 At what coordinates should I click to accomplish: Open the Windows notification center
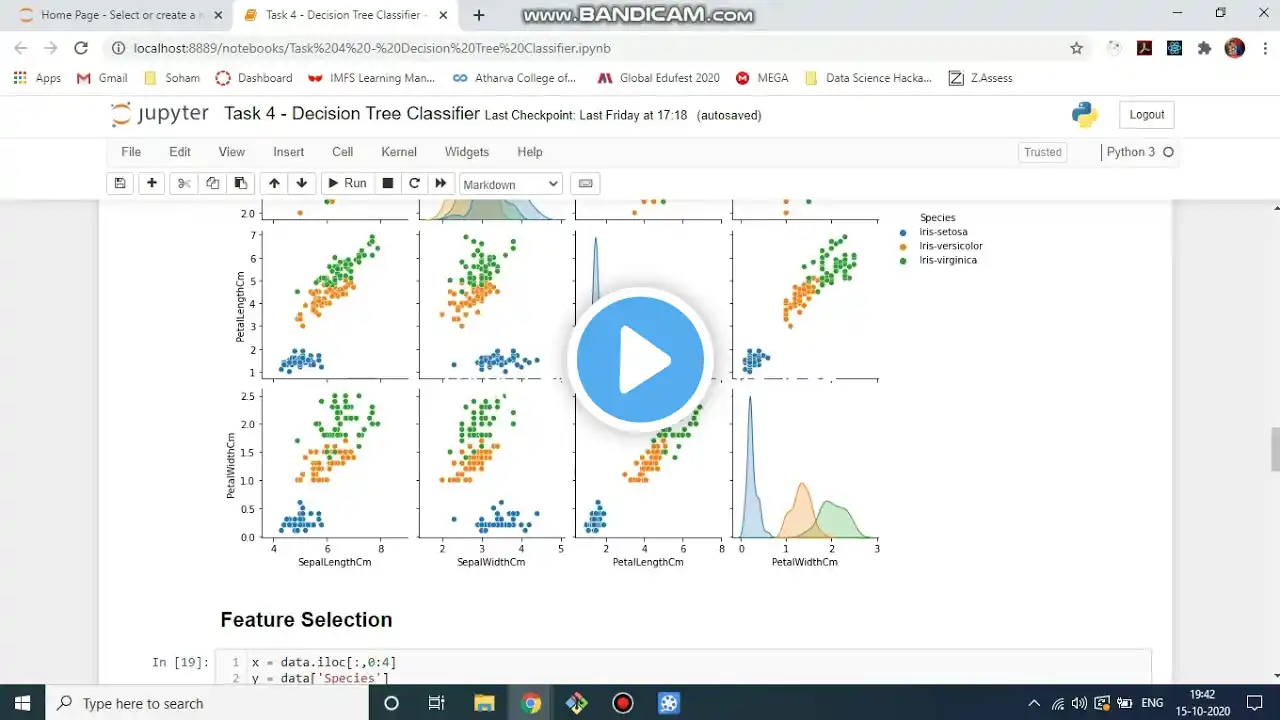click(x=1255, y=703)
